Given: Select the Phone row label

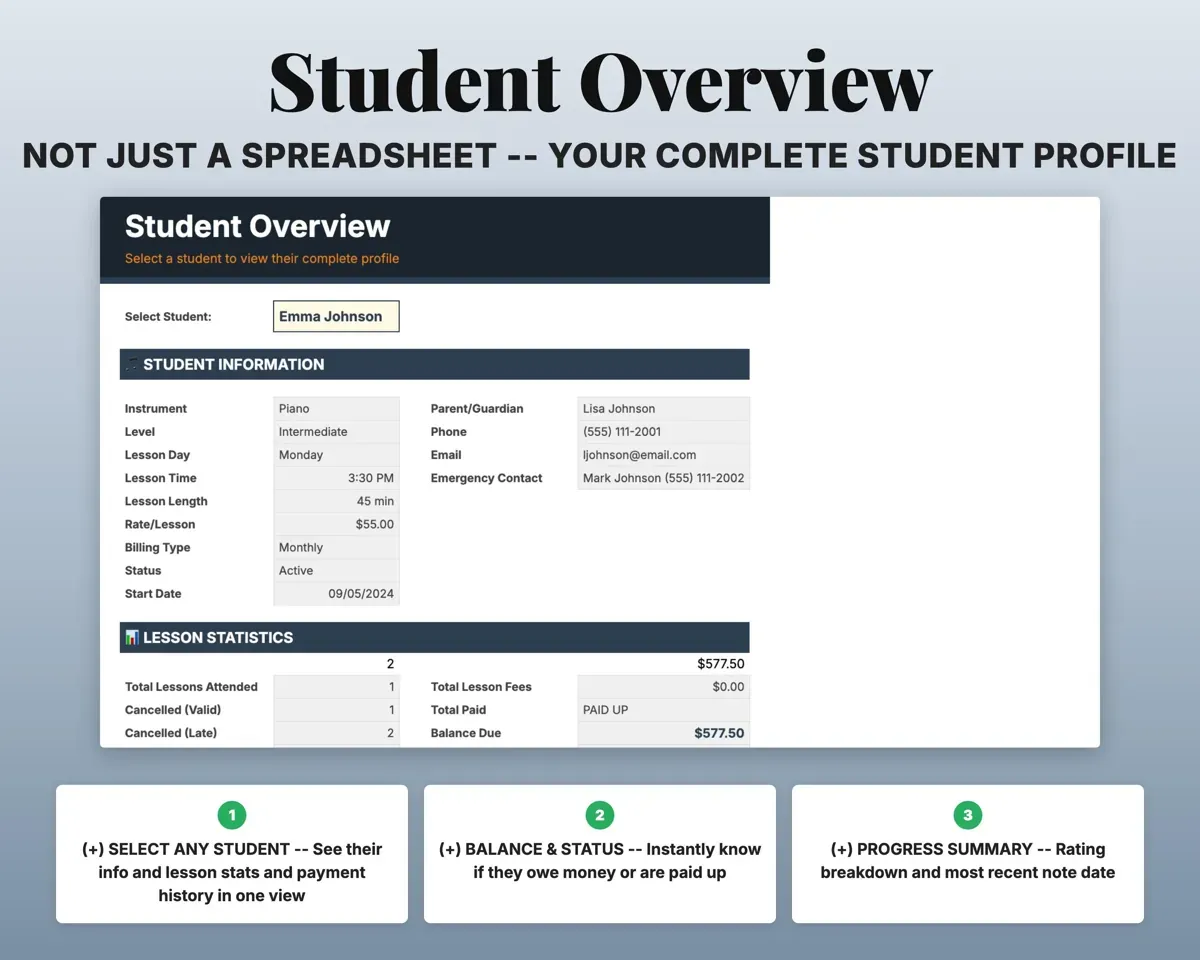Looking at the screenshot, I should (449, 432).
